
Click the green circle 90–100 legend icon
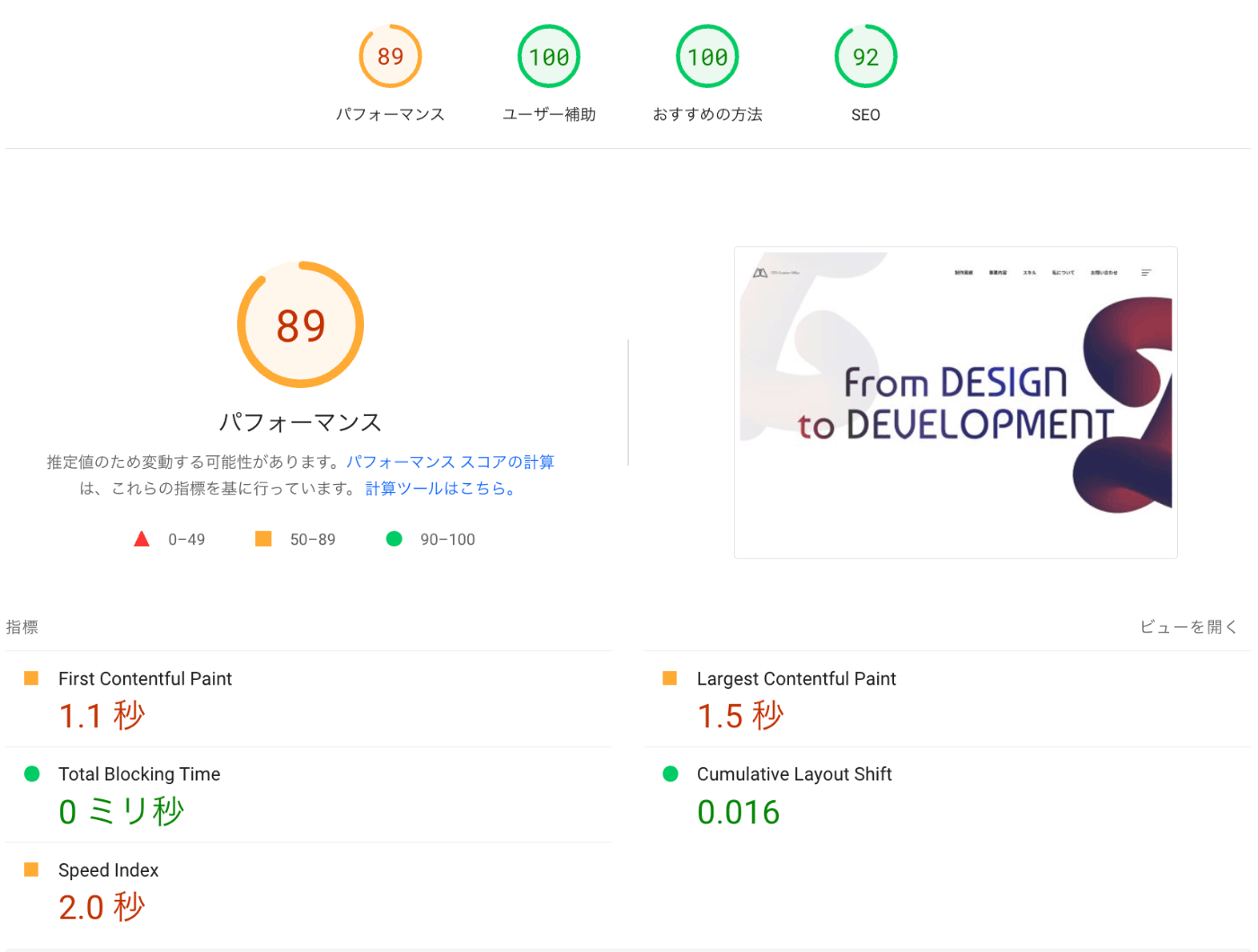click(x=394, y=539)
